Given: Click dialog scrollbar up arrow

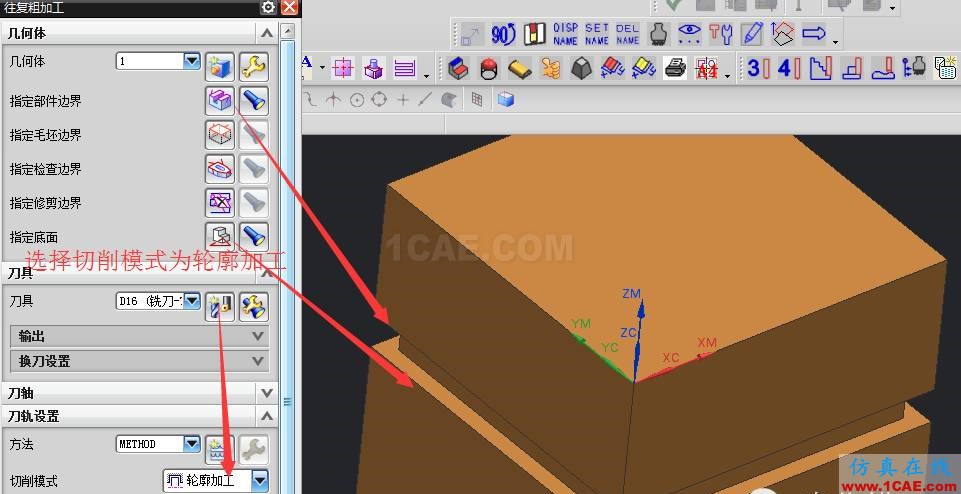Looking at the screenshot, I should (287, 31).
